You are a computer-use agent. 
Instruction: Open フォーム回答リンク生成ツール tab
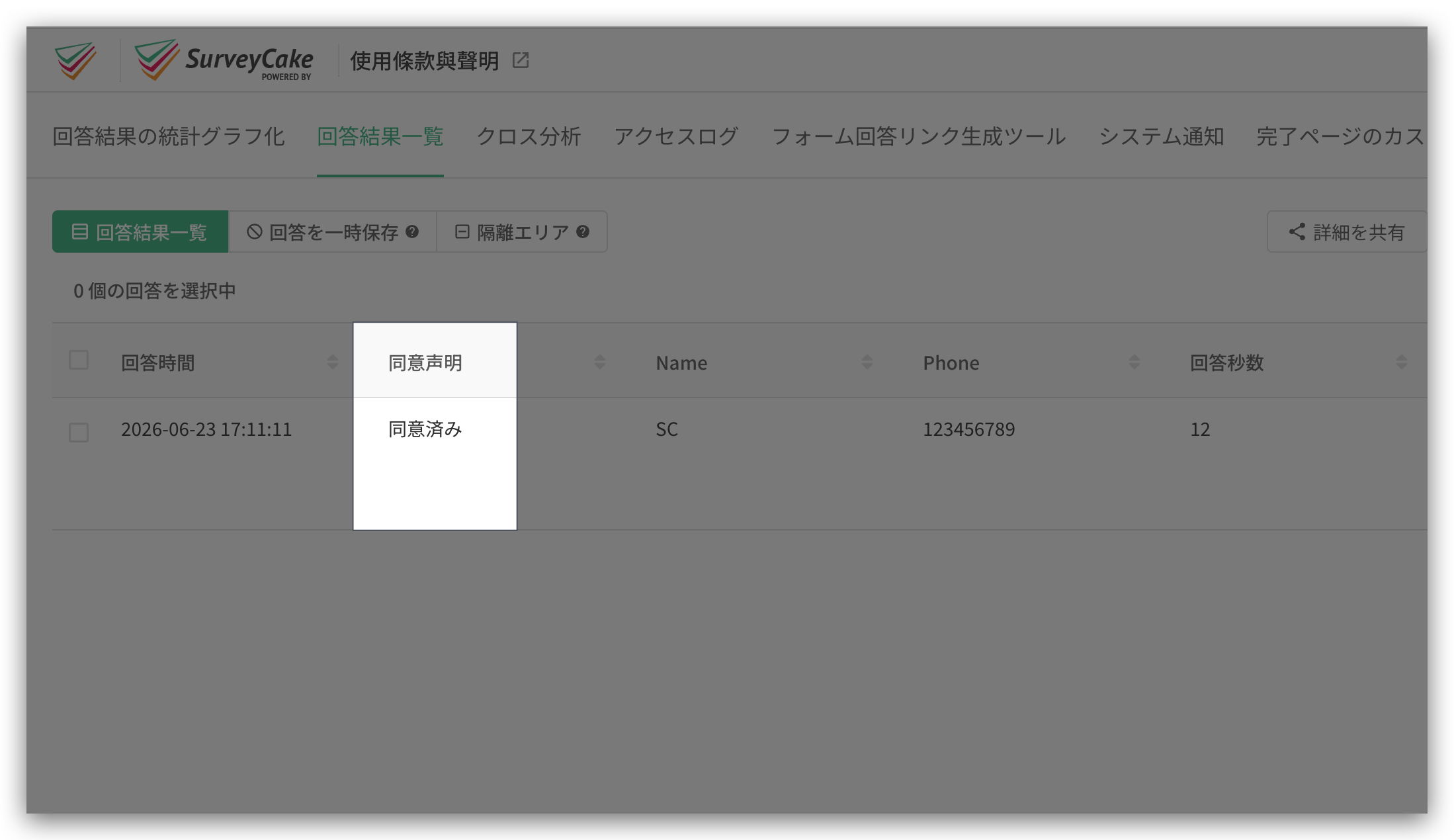click(x=918, y=136)
